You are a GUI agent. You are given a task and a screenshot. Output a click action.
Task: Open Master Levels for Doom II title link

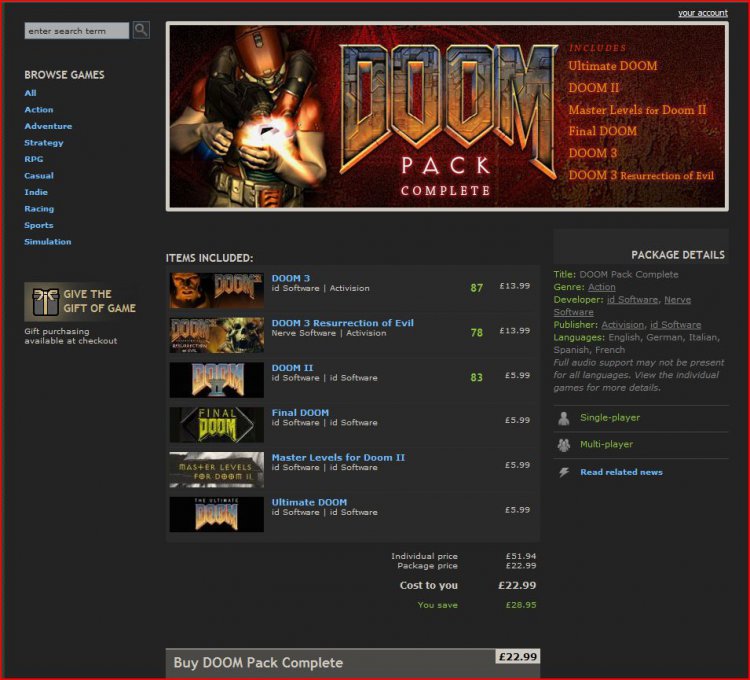(x=338, y=458)
